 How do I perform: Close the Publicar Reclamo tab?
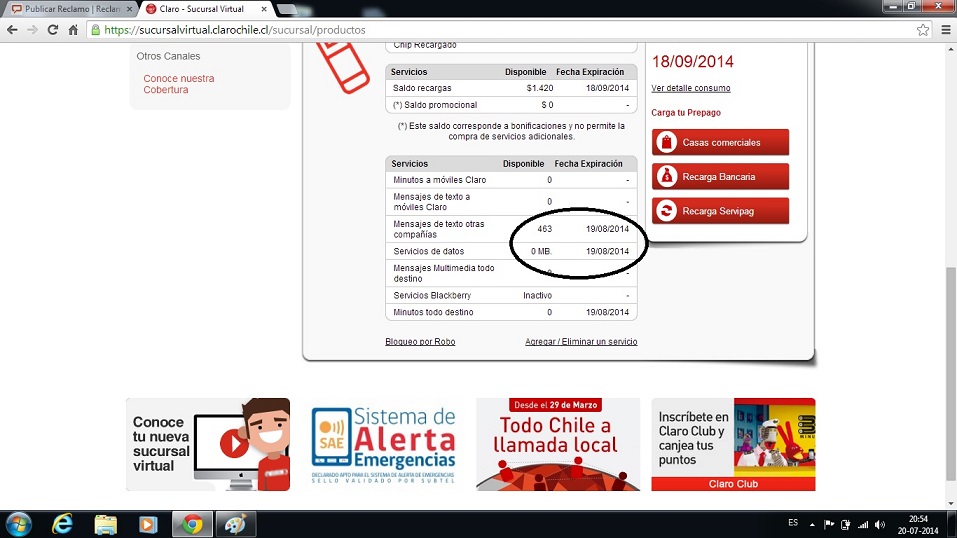[x=129, y=9]
